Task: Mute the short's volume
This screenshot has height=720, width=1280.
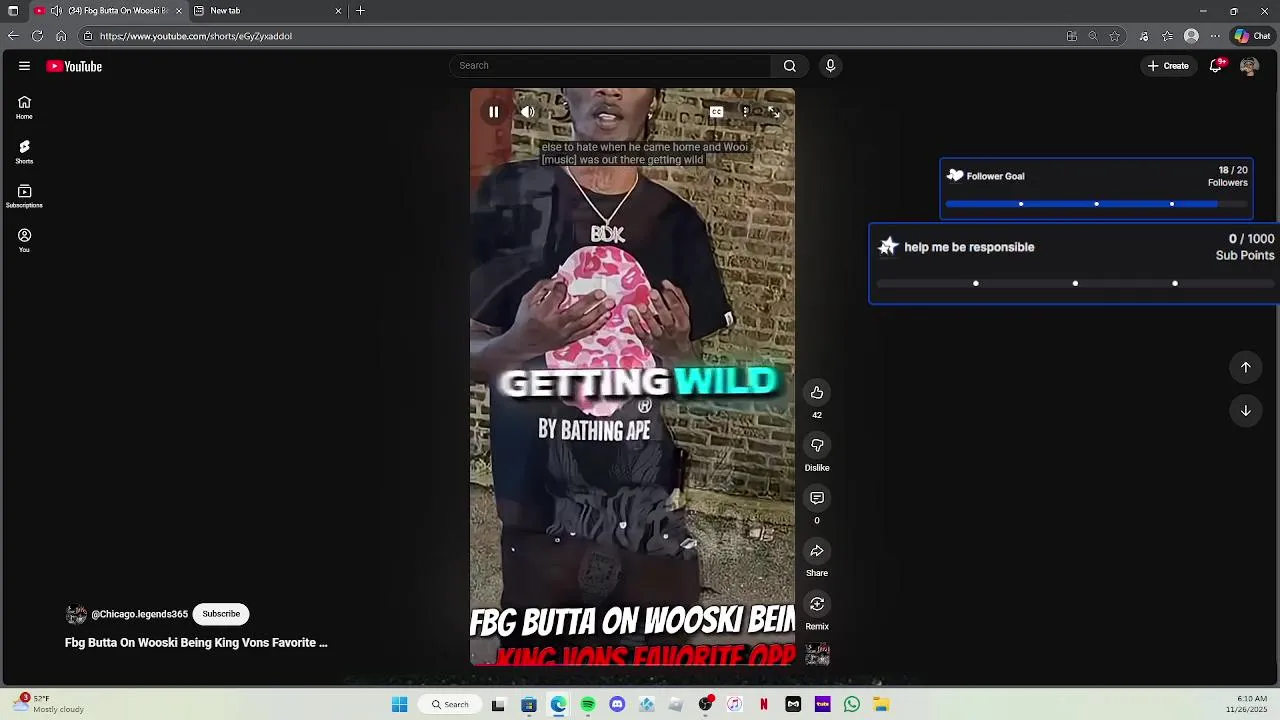Action: coord(528,112)
